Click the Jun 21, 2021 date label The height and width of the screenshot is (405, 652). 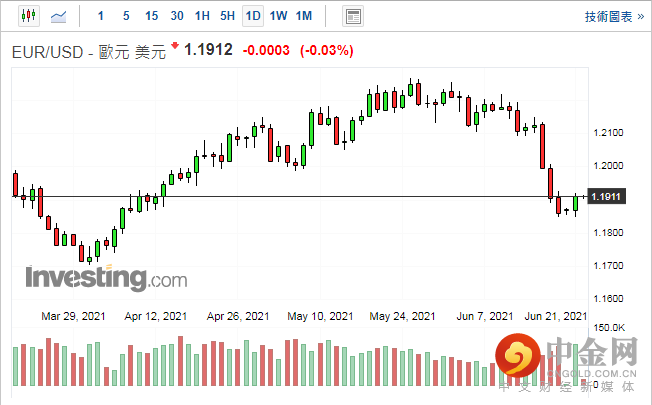[x=556, y=316]
